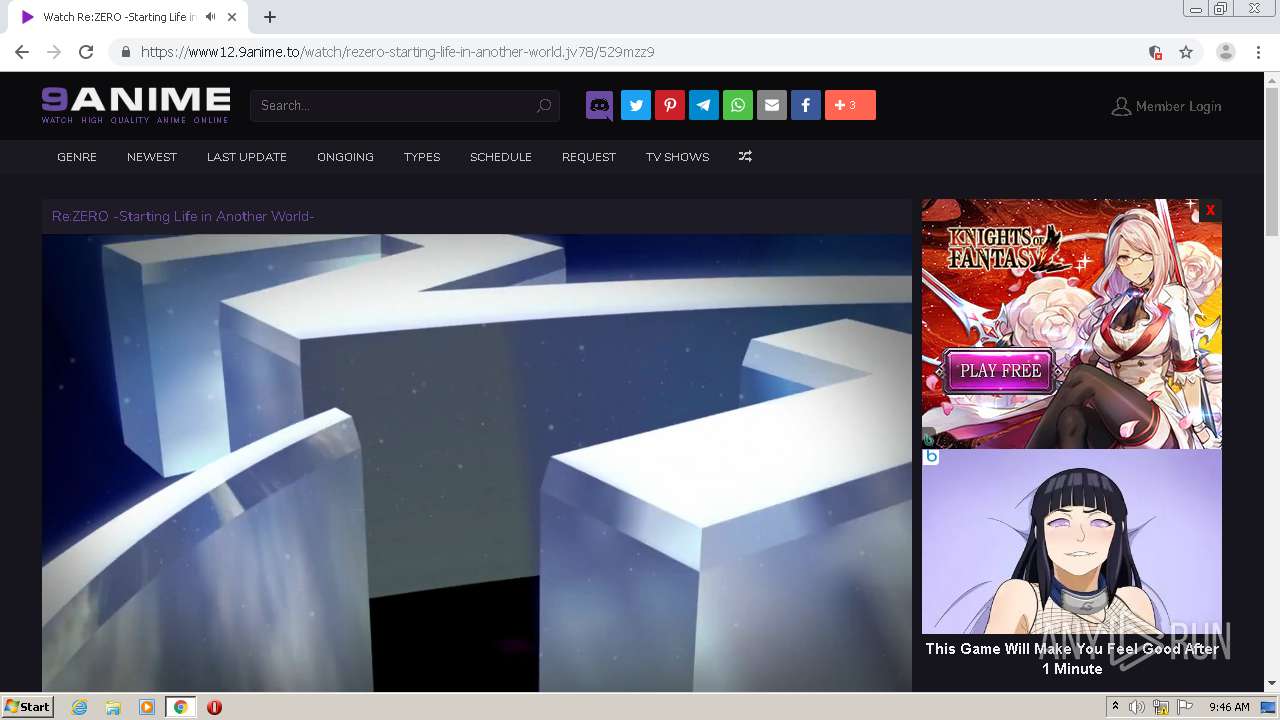Open red Opera-style taskbar icon
1280x720 pixels.
tap(214, 707)
